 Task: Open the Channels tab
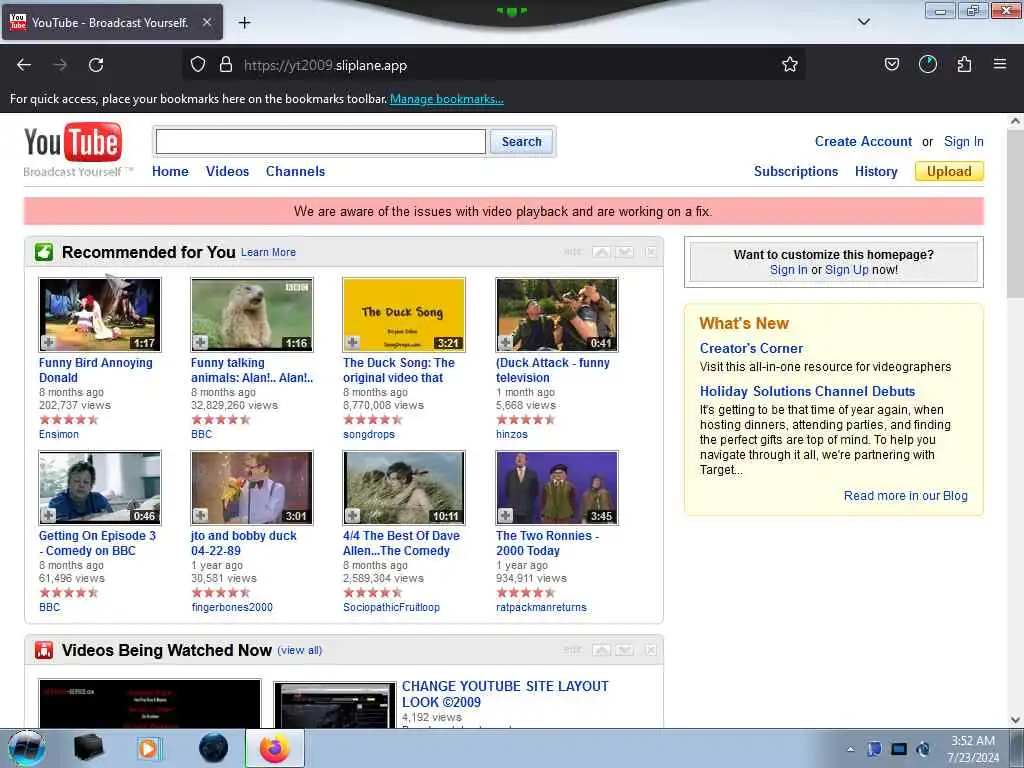[295, 171]
